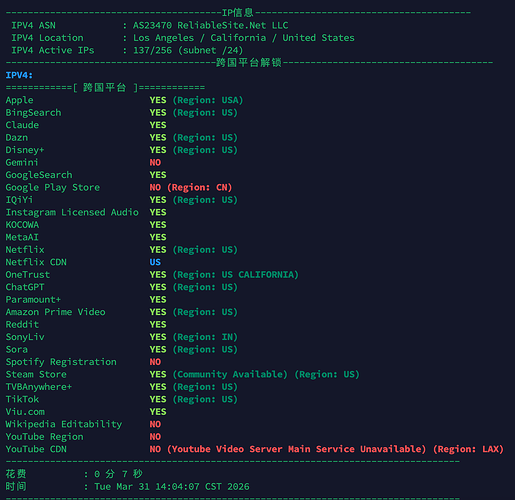Click the '0 分 7 秒' elapsed time value

point(118,474)
